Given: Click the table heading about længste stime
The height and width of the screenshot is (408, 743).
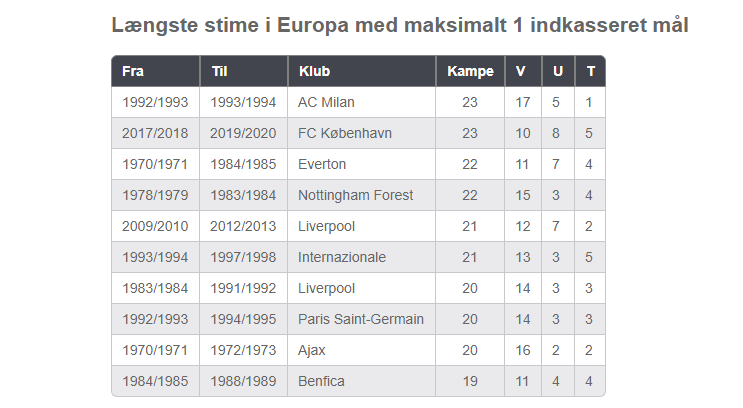Looking at the screenshot, I should [399, 25].
